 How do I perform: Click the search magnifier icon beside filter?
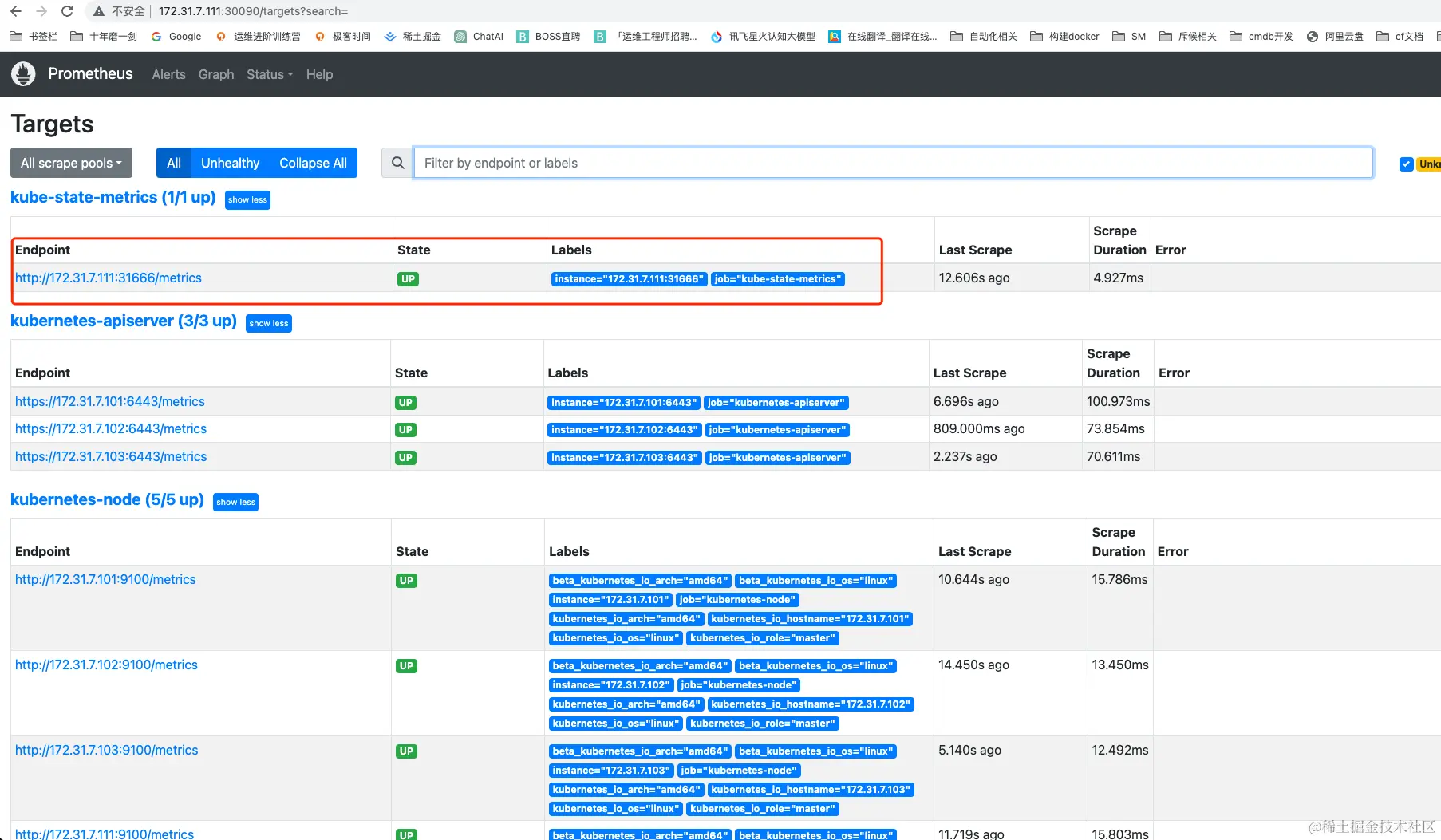pyautogui.click(x=397, y=163)
